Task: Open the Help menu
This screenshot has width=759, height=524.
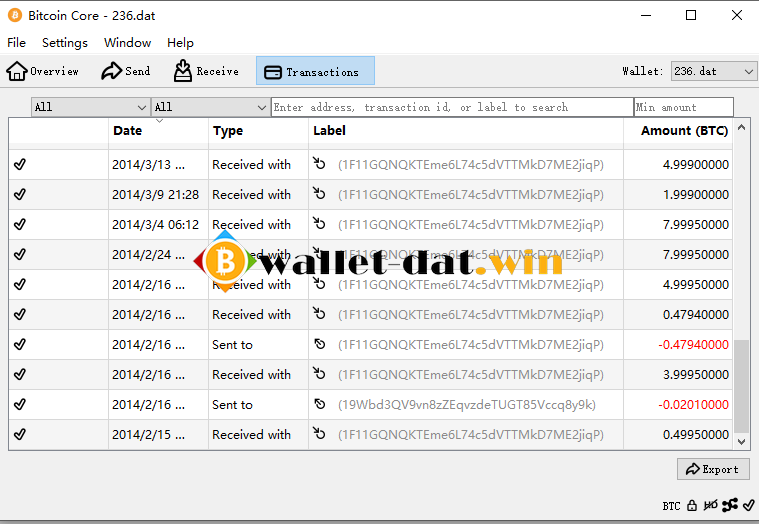Action: click(x=180, y=43)
